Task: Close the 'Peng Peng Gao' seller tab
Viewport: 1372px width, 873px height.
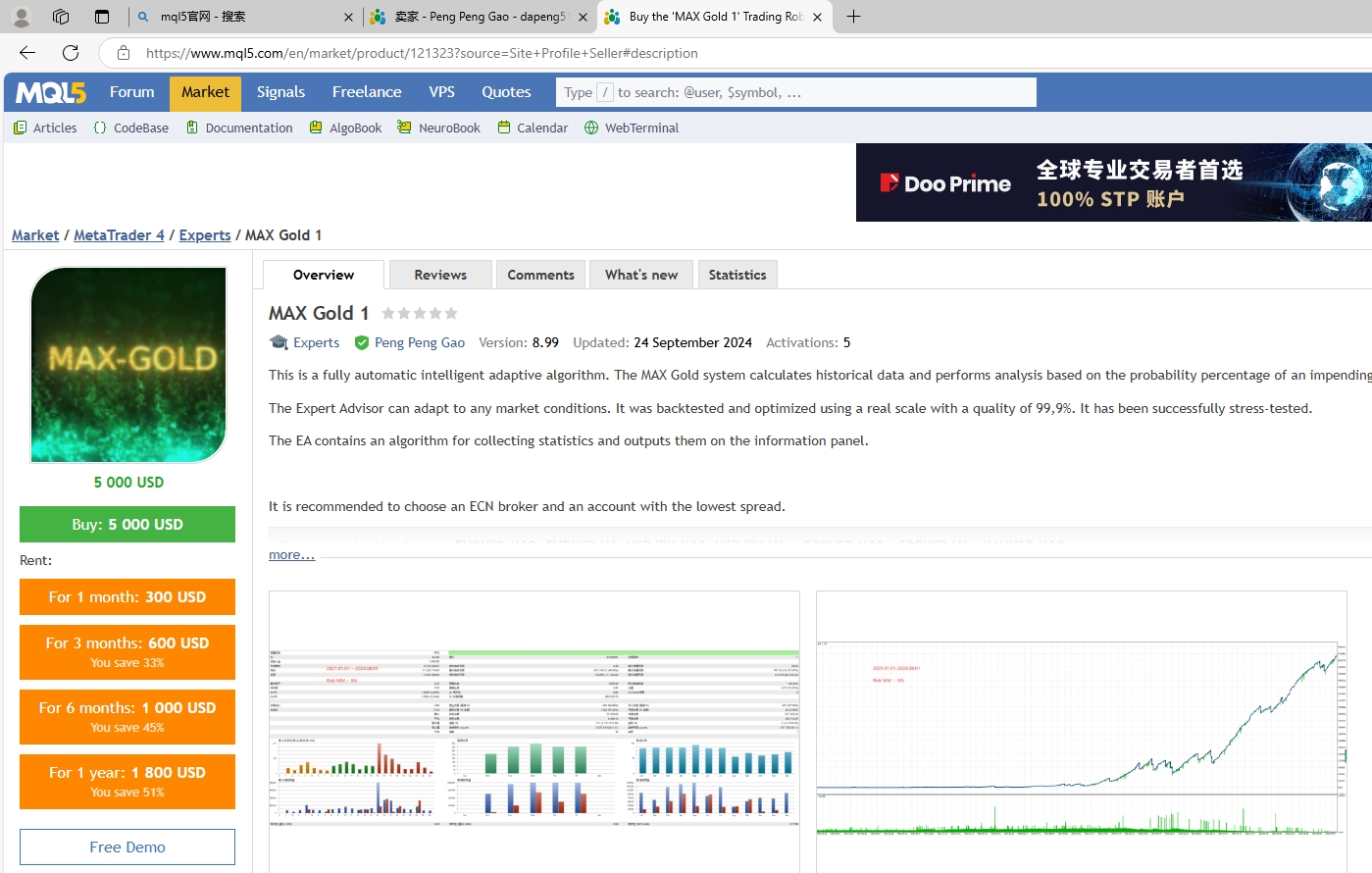Action: point(583,17)
